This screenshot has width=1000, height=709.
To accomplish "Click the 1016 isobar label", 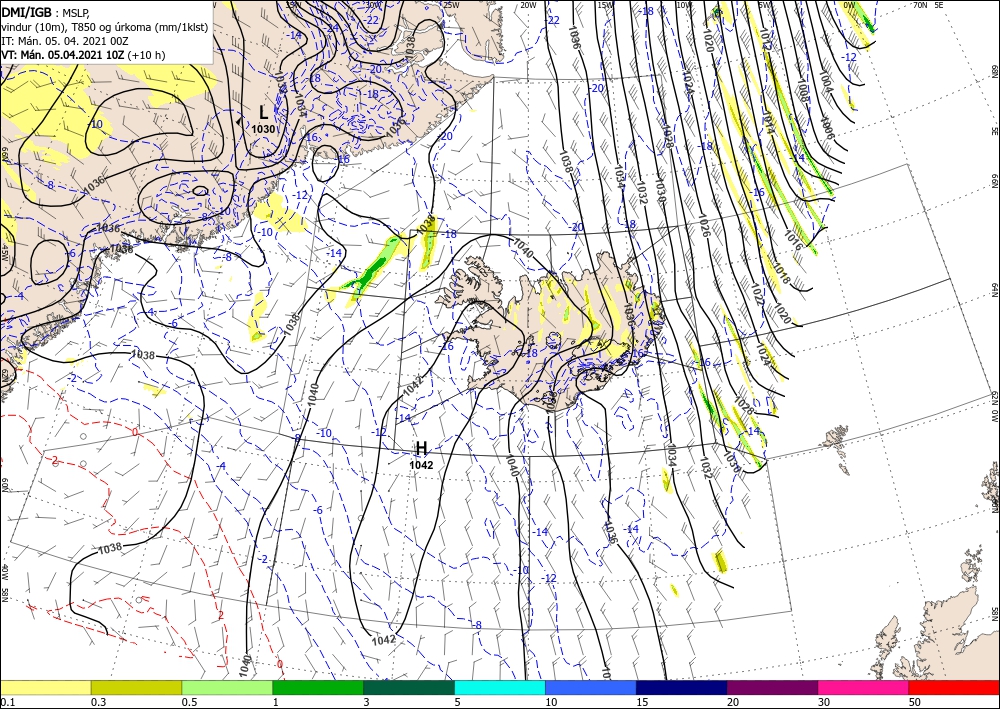I will 793,239.
